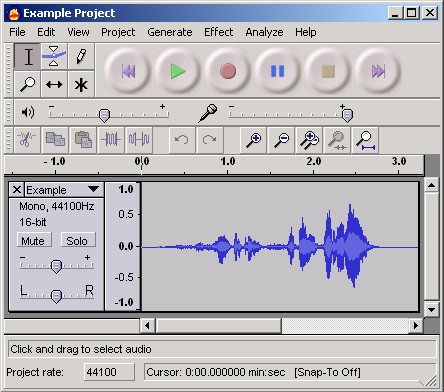The image size is (444, 392).
Task: Click the Cursor position status text
Action: point(215,372)
